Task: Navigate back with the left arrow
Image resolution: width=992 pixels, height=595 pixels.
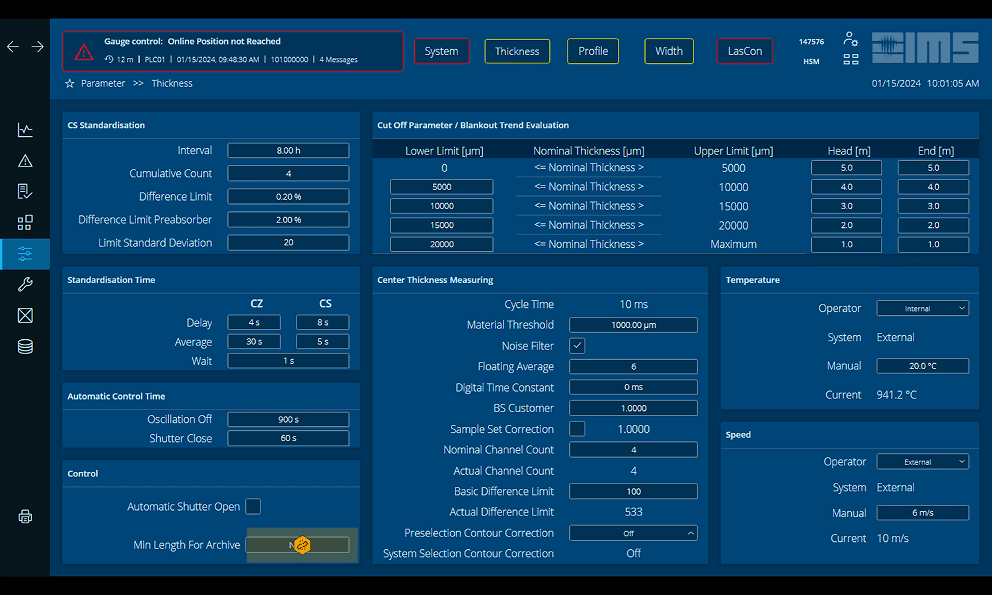Action: [13, 47]
